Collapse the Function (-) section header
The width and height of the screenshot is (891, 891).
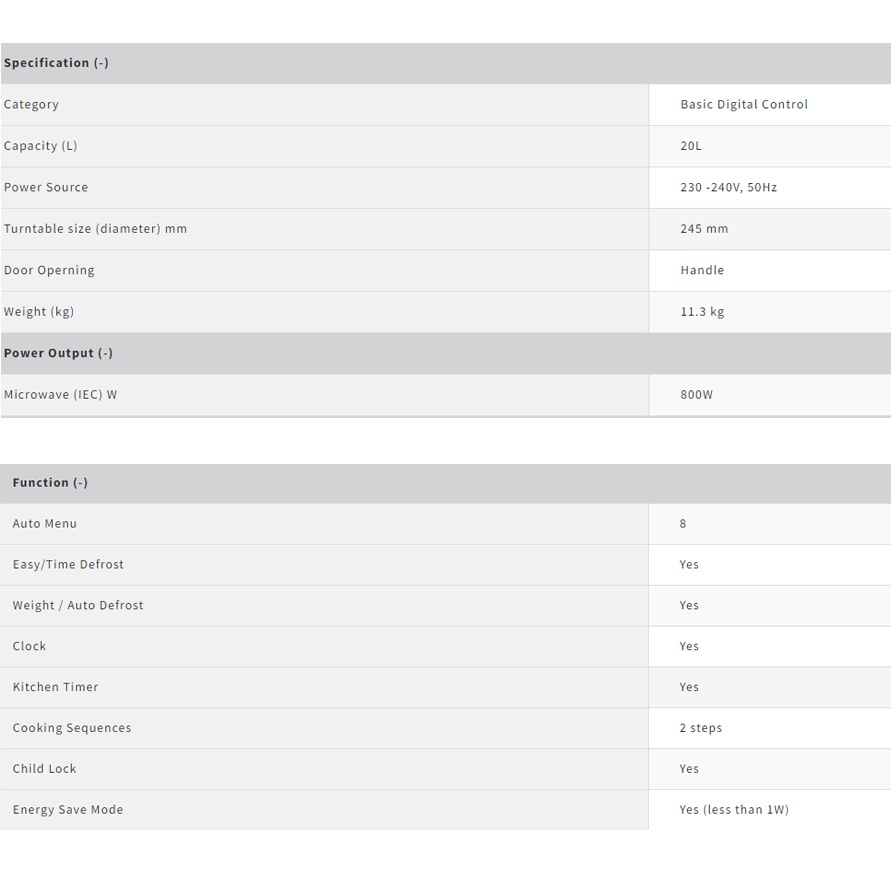click(x=50, y=483)
